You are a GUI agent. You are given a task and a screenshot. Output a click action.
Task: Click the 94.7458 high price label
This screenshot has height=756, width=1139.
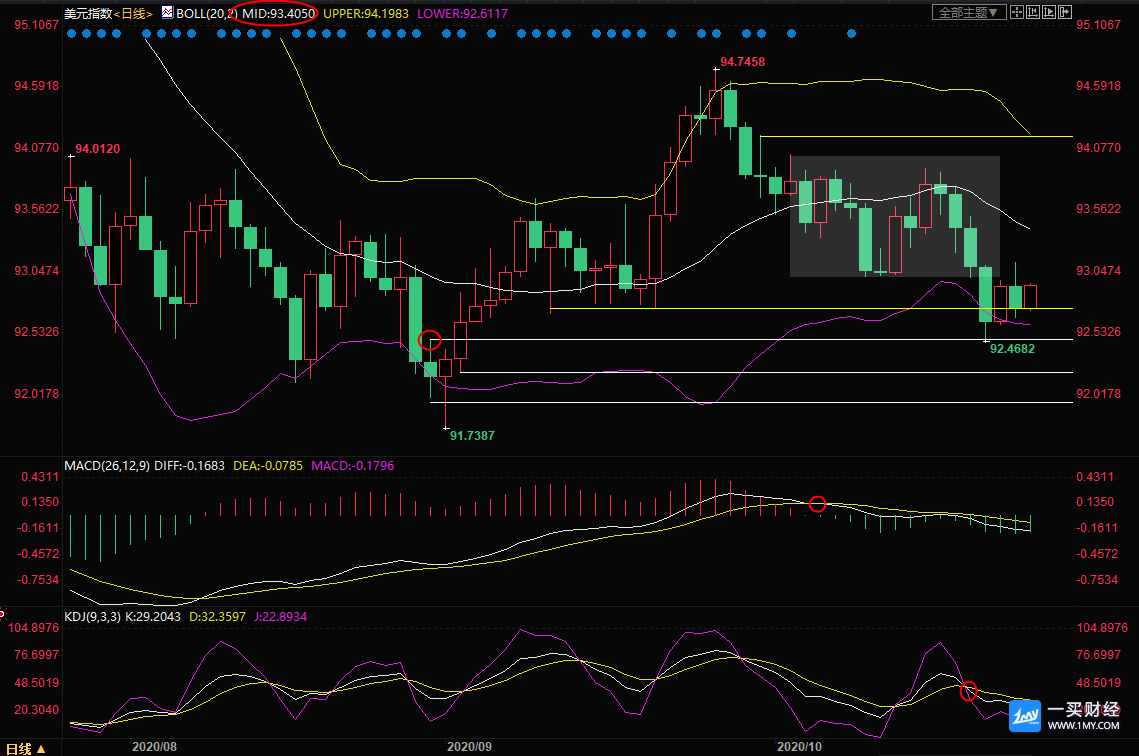coord(742,62)
